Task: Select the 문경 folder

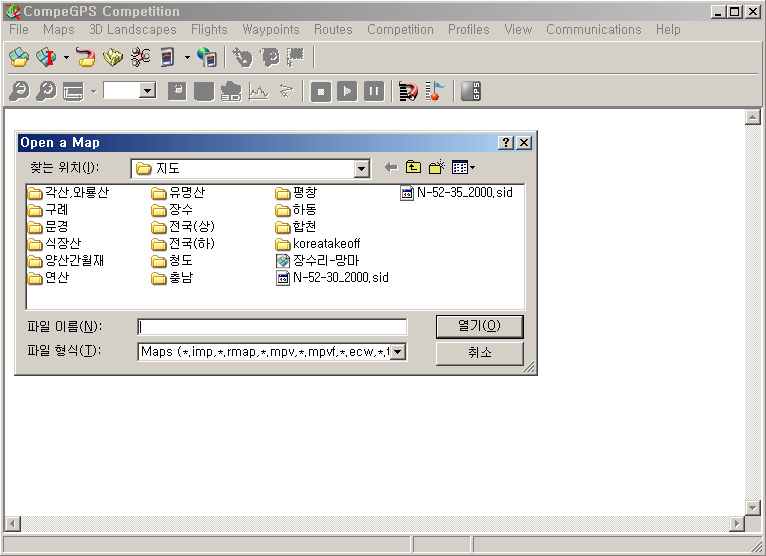Action: pos(48,227)
